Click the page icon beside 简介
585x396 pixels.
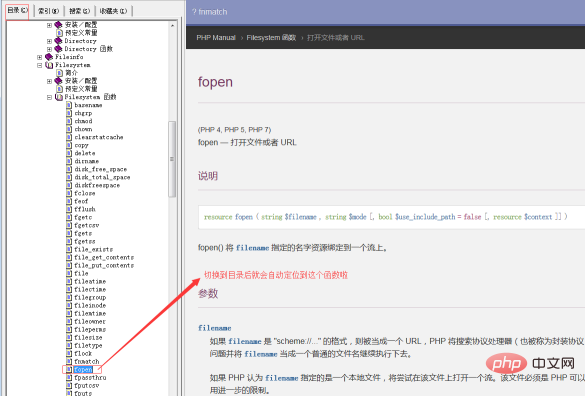click(x=59, y=73)
